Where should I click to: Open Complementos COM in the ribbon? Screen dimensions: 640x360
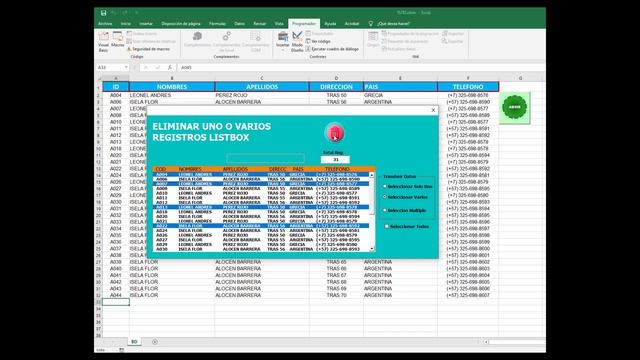[x=256, y=42]
